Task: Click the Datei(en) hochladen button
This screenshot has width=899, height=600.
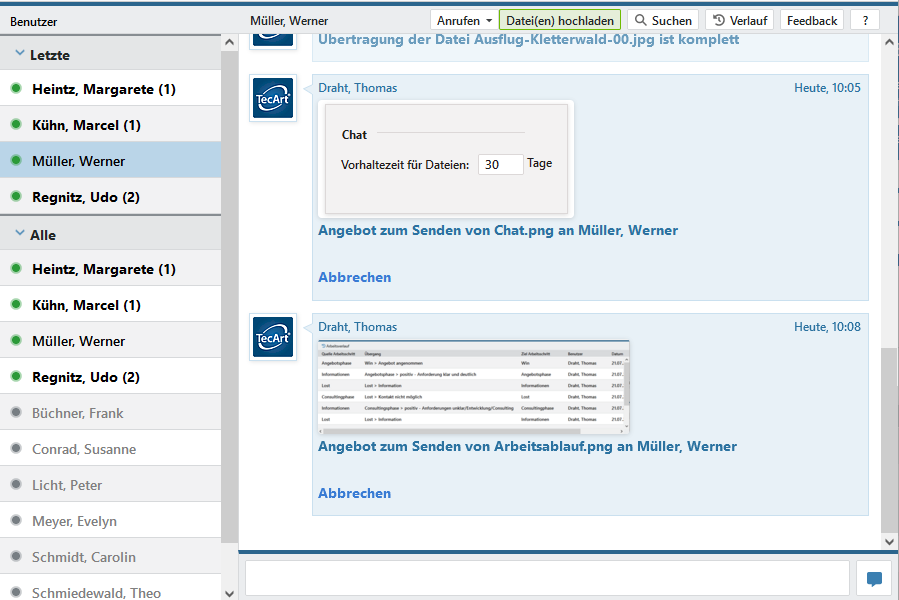Action: (560, 20)
